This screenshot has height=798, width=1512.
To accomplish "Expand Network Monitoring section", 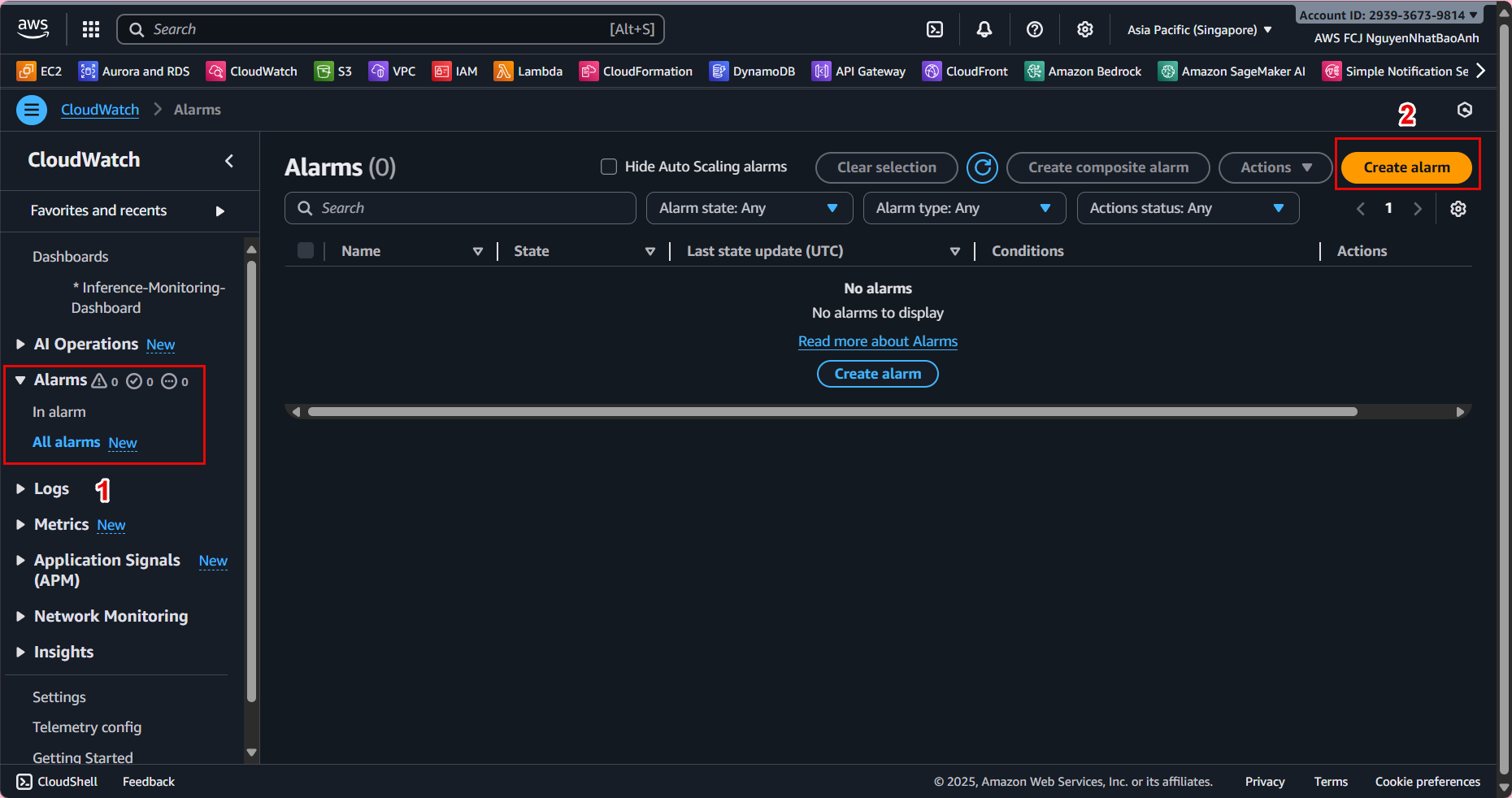I will coord(20,616).
